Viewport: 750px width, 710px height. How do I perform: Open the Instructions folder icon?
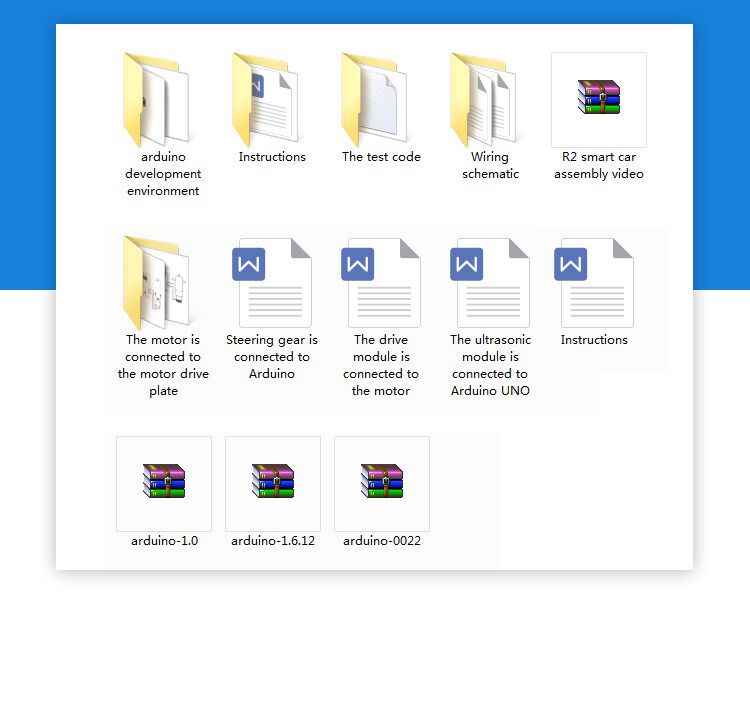click(265, 100)
